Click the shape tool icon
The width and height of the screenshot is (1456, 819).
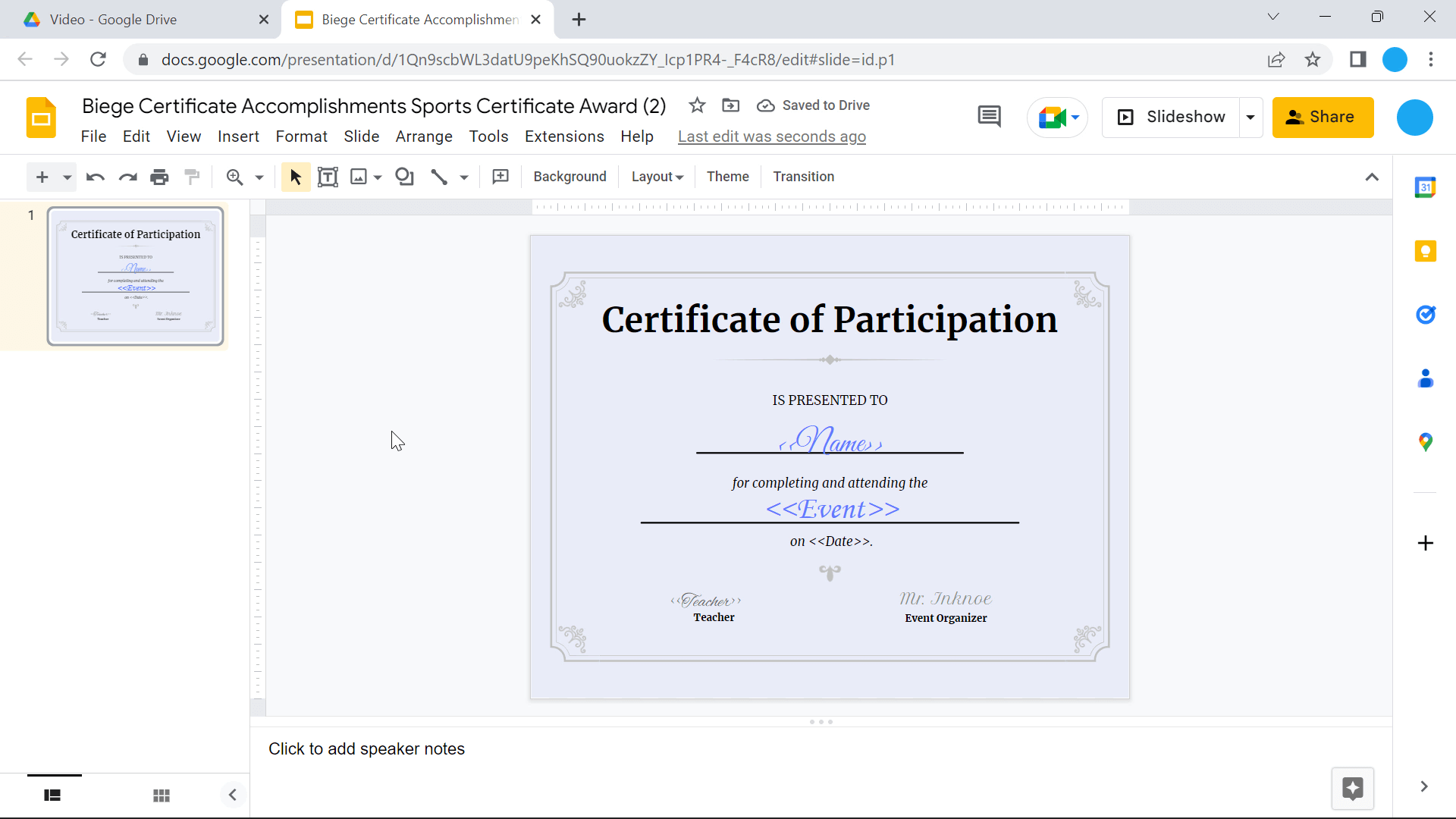(x=405, y=177)
